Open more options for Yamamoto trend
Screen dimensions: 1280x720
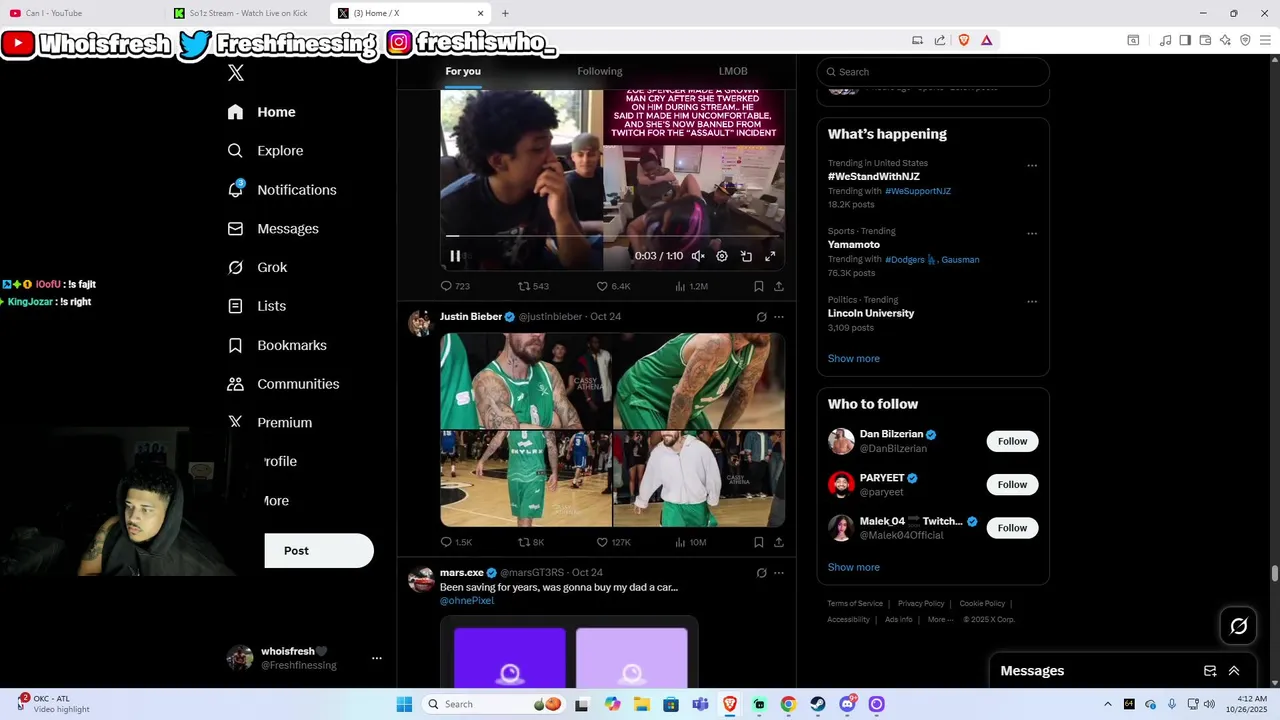(x=1032, y=234)
